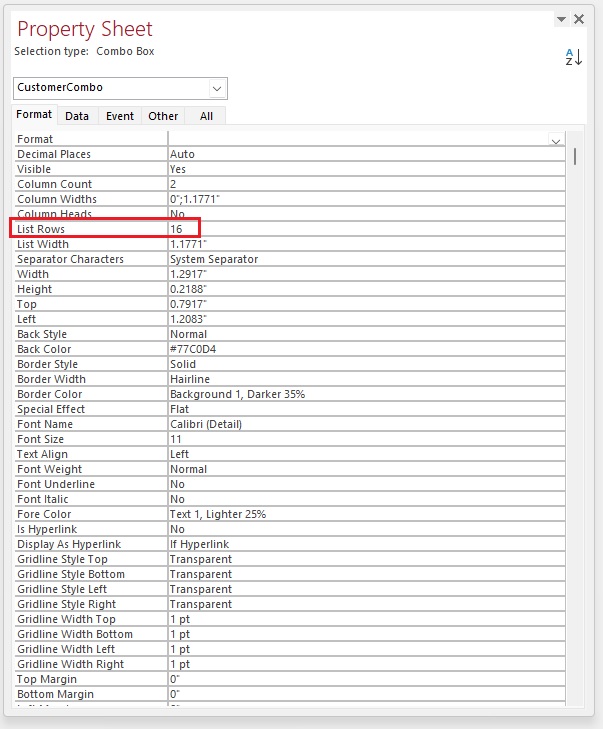603x729 pixels.
Task: Edit the Font Size value 11
Action: (x=366, y=439)
